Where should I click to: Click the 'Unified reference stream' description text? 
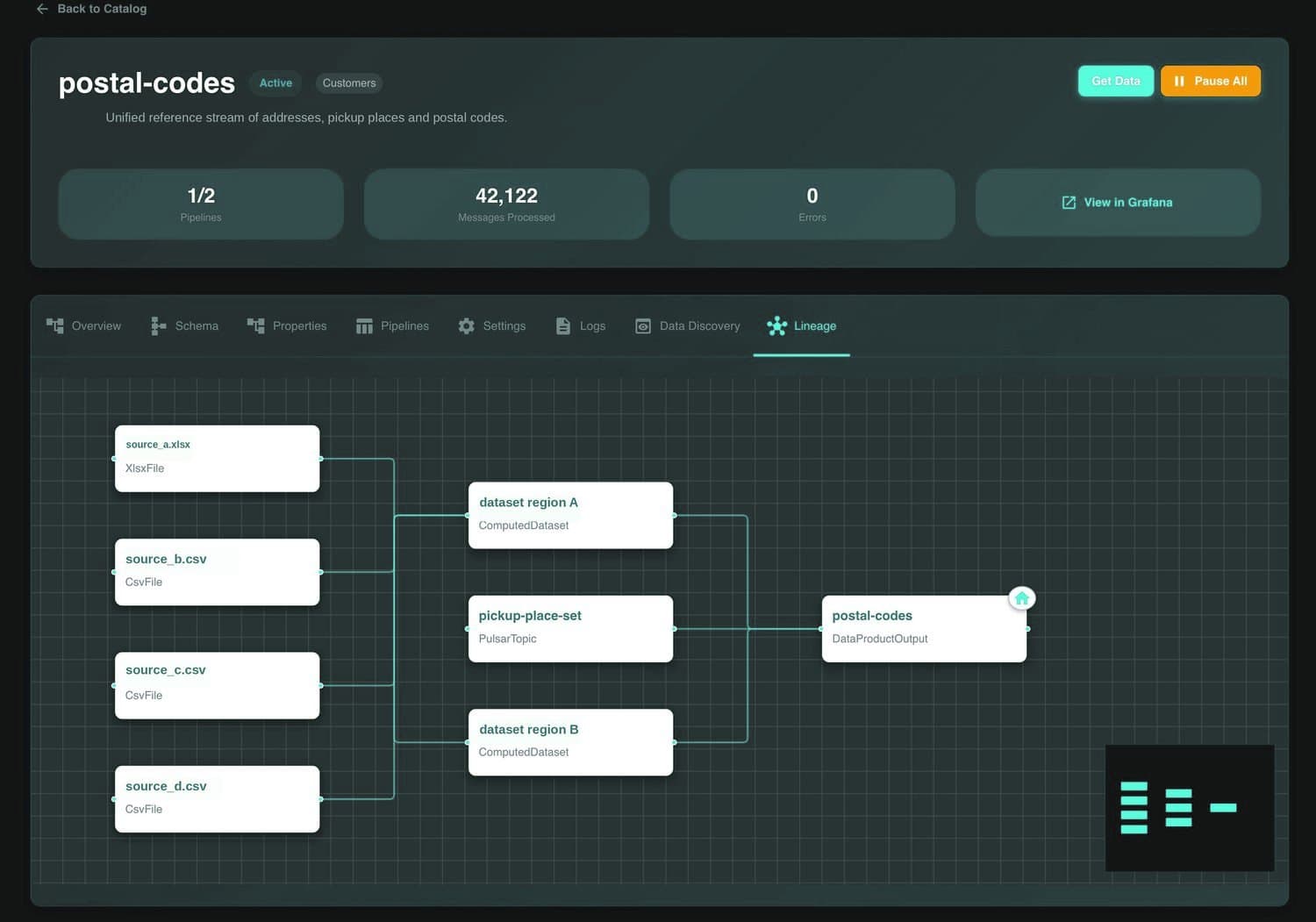tap(306, 118)
